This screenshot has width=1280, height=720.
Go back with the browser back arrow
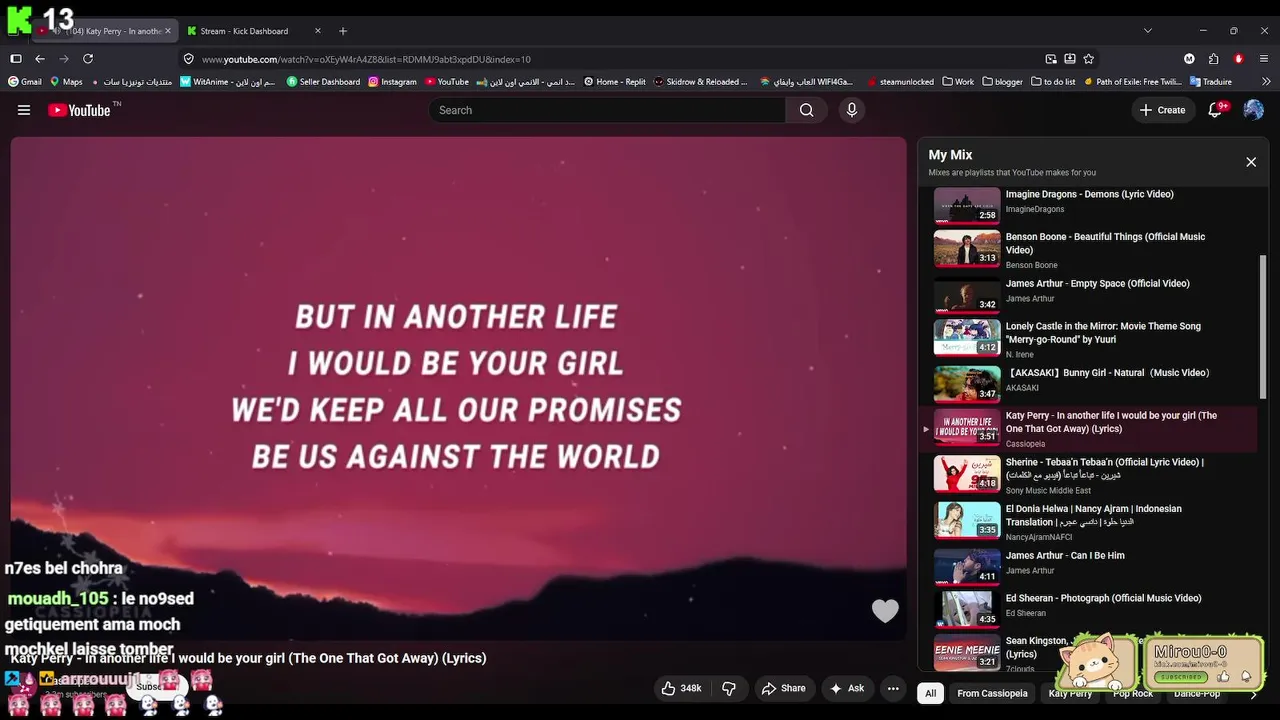point(40,59)
